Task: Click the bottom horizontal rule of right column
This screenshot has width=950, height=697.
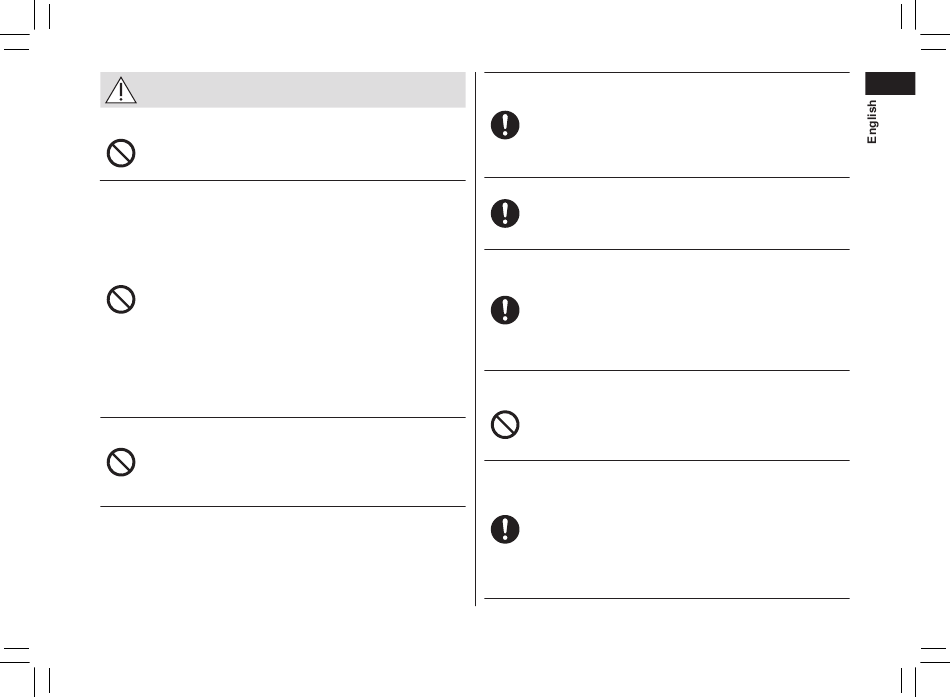Action: click(x=667, y=599)
